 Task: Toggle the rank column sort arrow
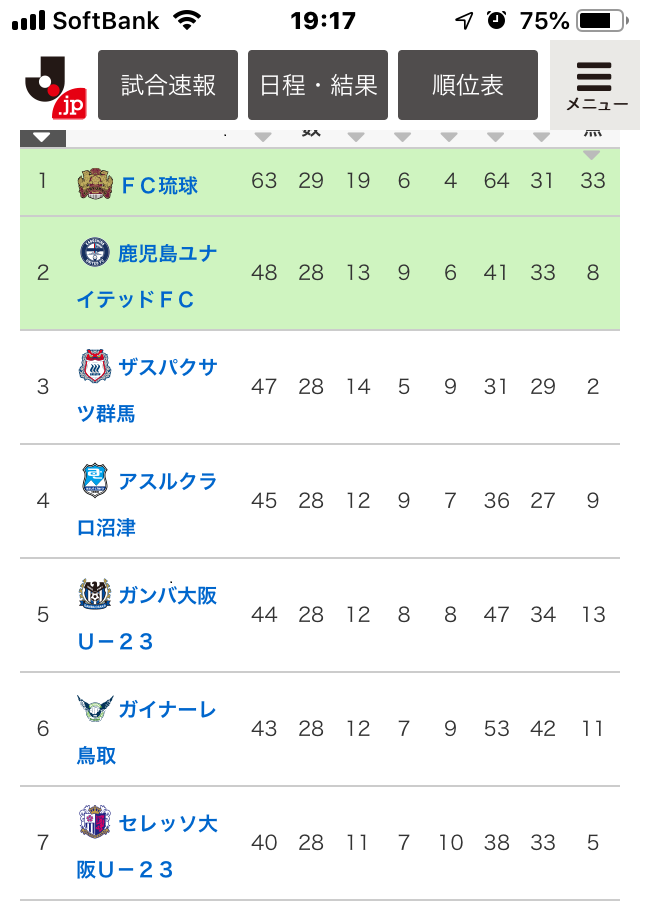[x=42, y=138]
